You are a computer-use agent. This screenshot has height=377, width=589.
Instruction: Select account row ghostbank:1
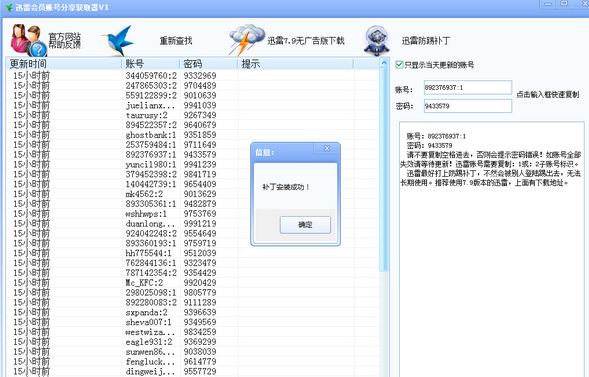193,134
